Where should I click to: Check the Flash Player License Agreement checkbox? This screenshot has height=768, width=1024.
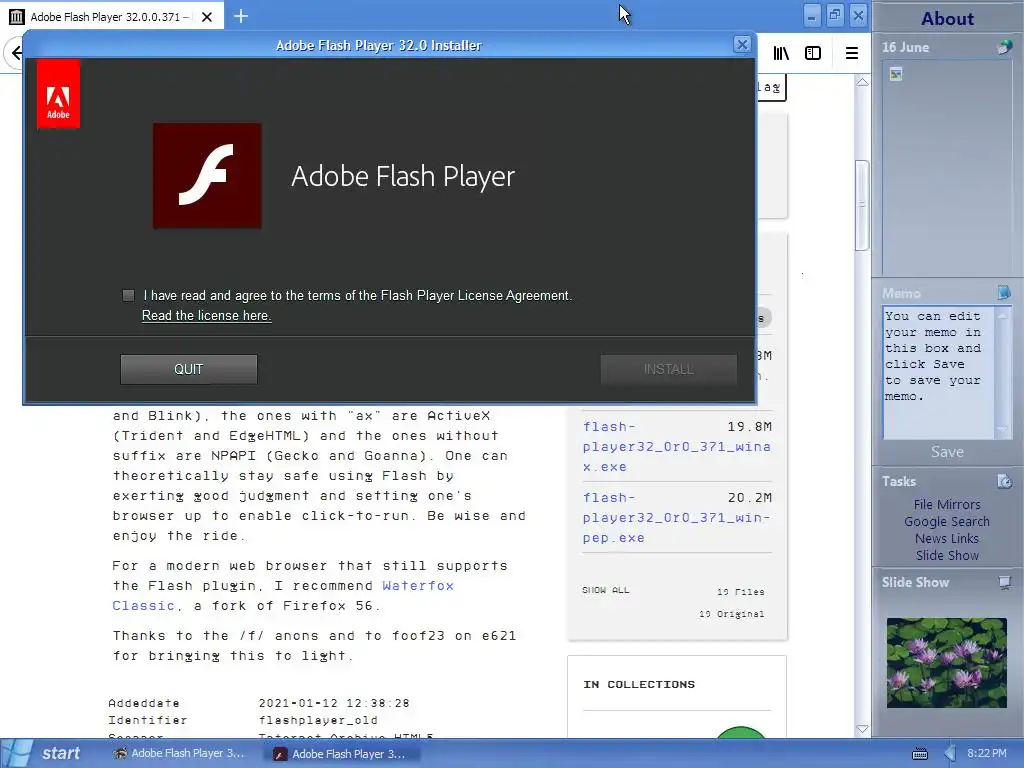click(x=129, y=296)
